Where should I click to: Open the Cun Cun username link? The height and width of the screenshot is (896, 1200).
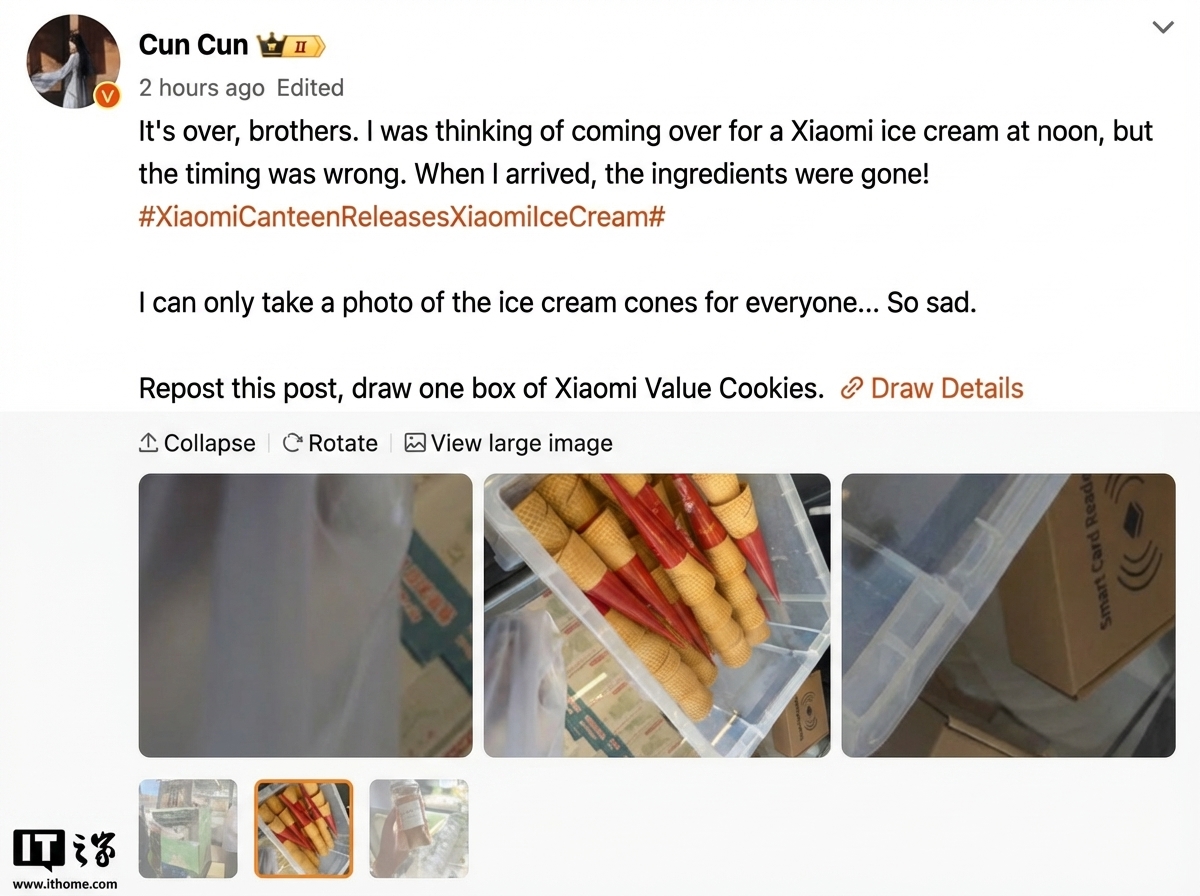pos(193,45)
